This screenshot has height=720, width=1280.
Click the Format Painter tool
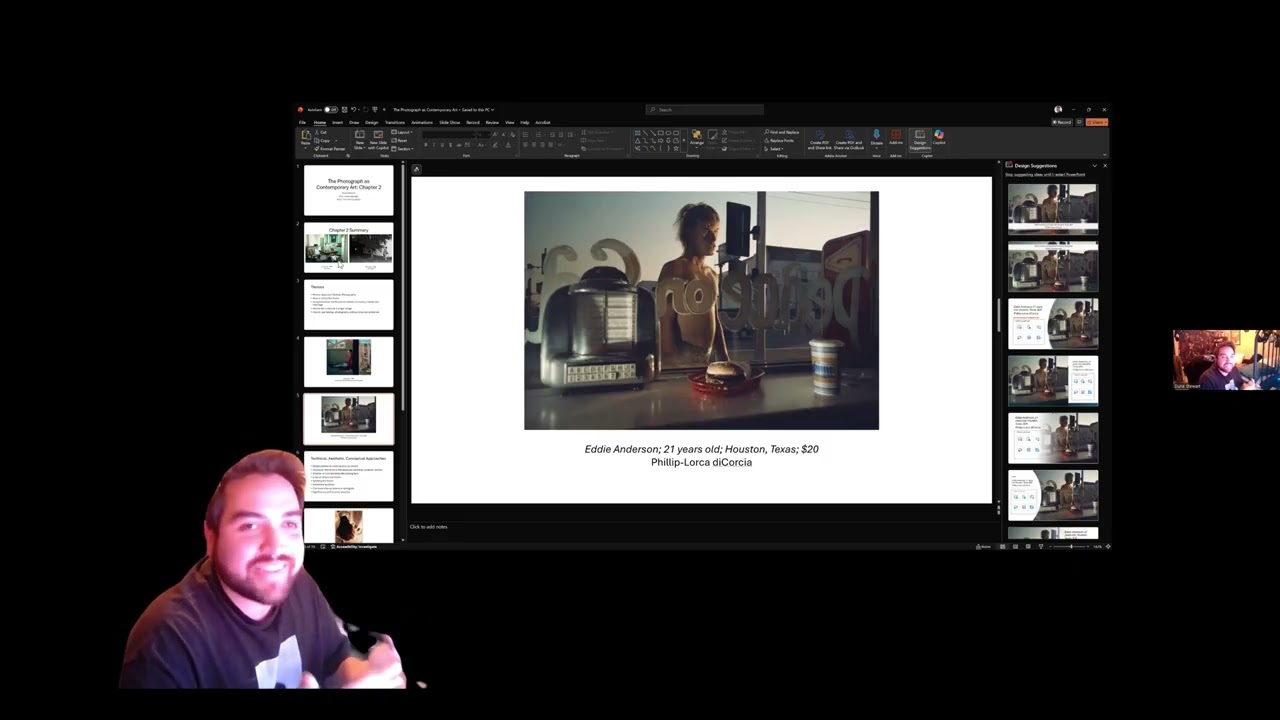[x=329, y=149]
